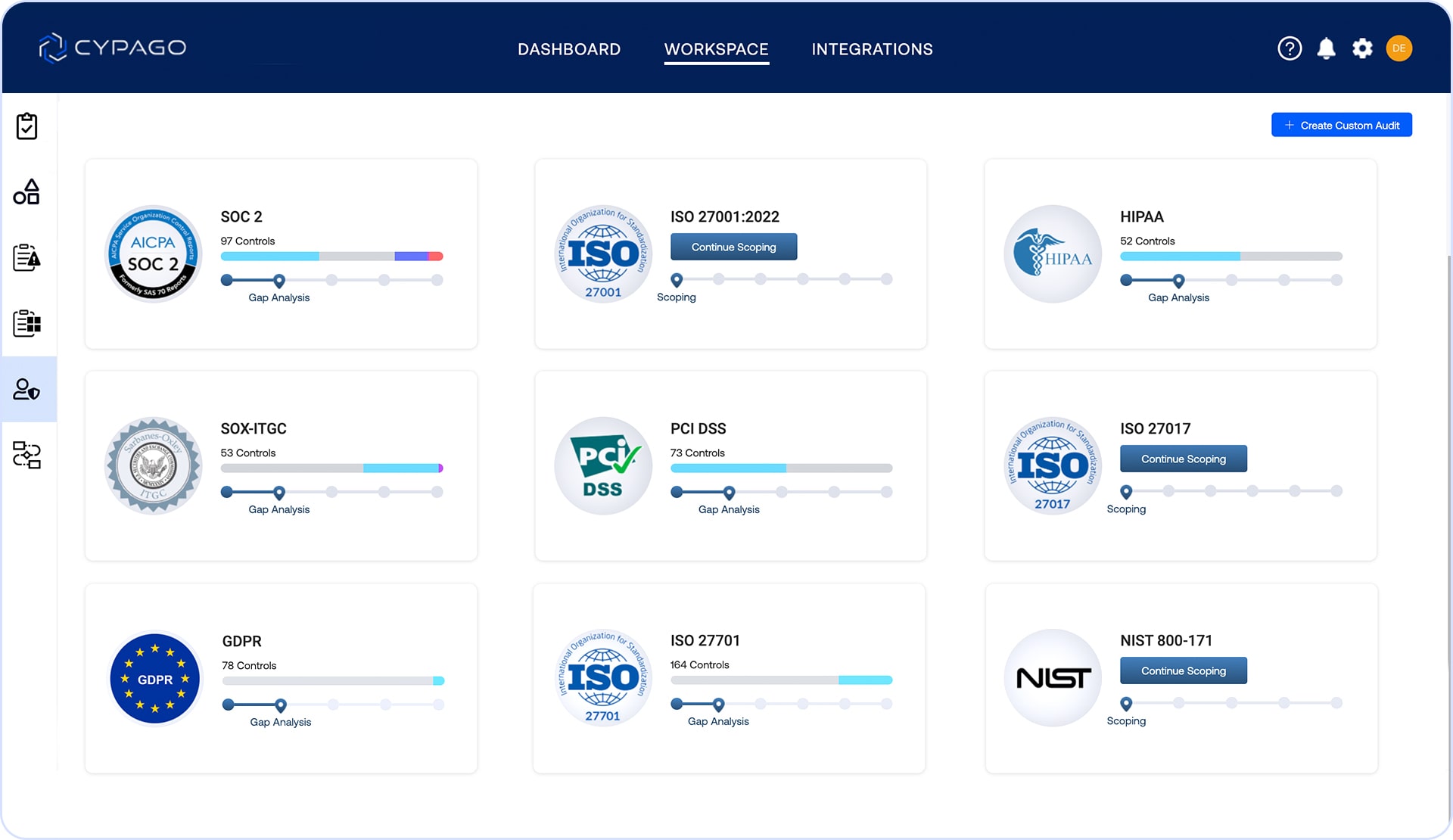Open the shapes sidebar icon
Image resolution: width=1453 pixels, height=840 pixels.
[27, 192]
